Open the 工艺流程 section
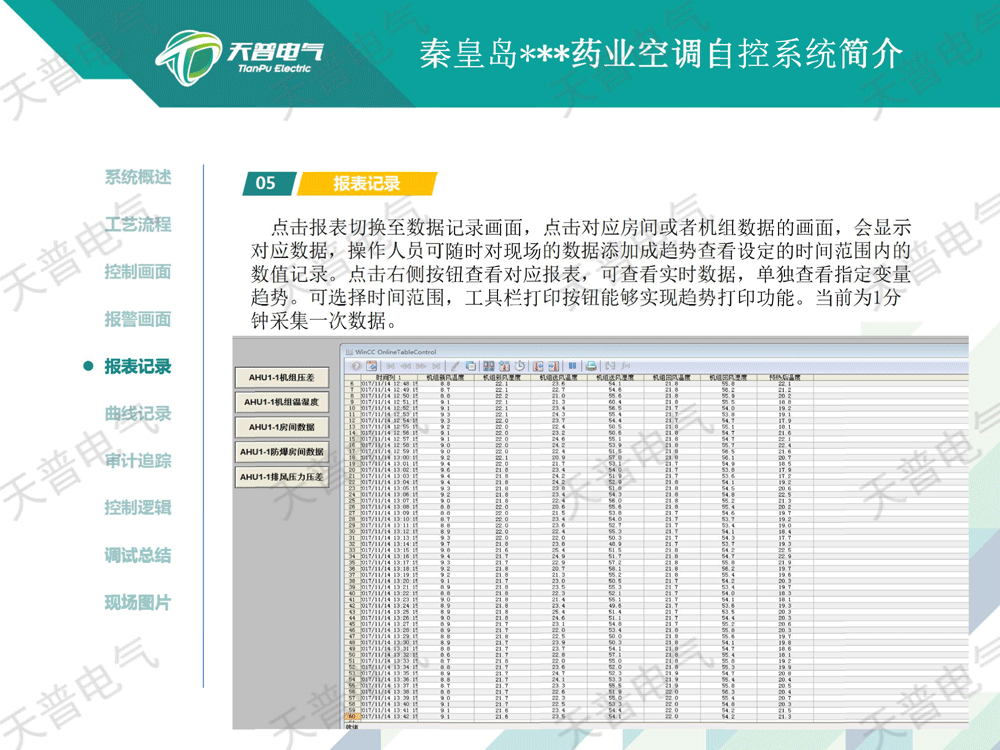 click(138, 224)
